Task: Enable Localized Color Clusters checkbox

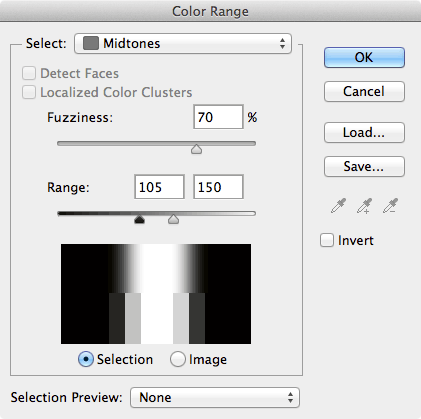Action: click(29, 92)
